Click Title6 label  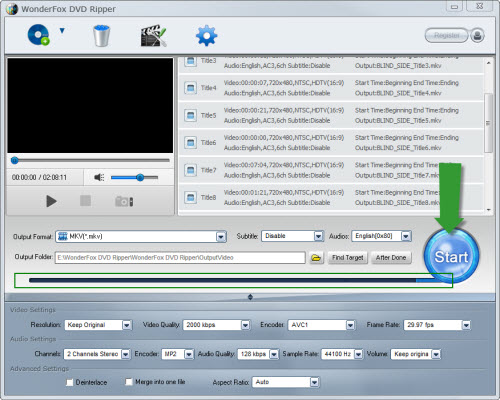208,143
